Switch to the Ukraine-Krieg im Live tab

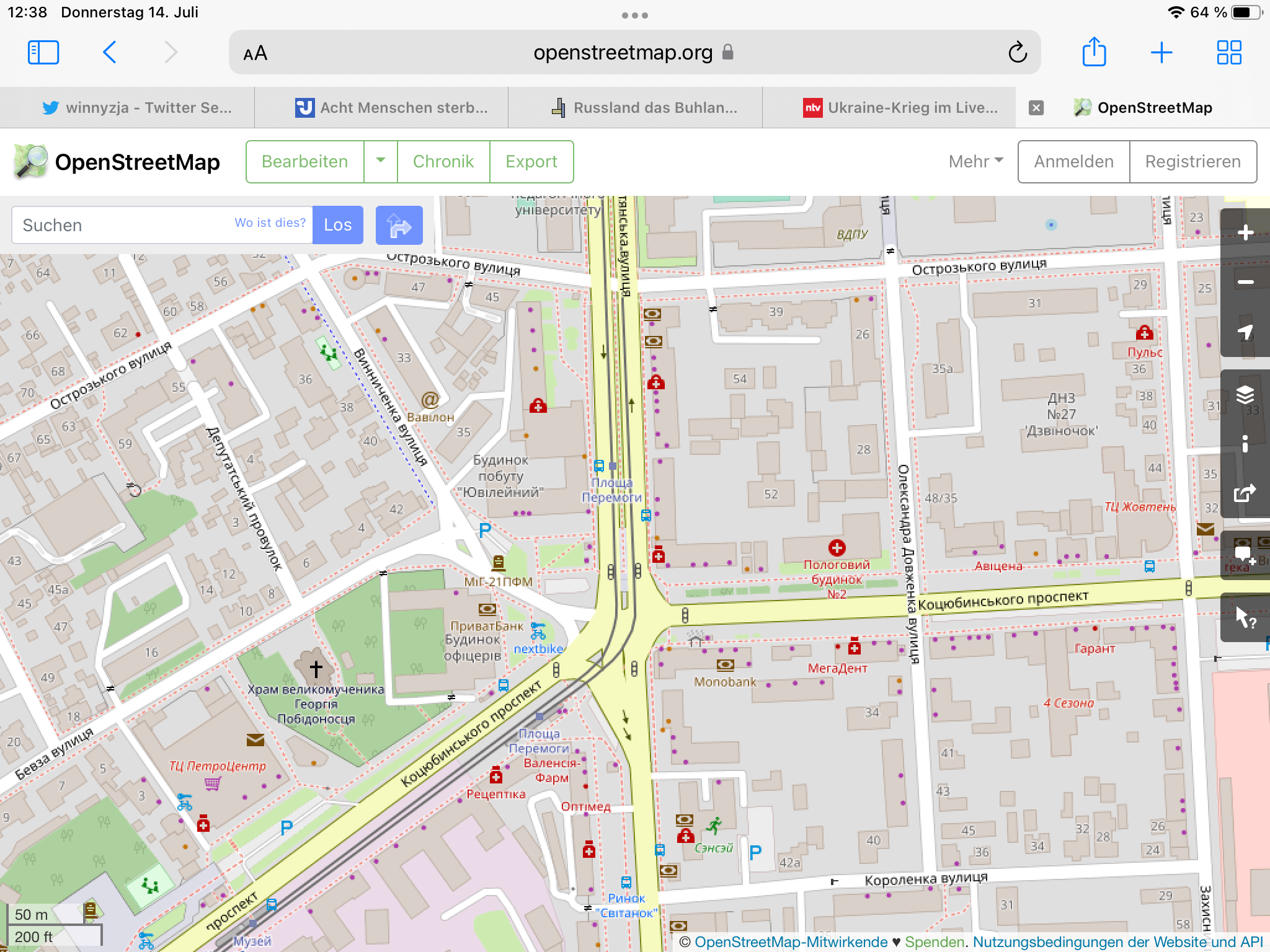[x=899, y=108]
